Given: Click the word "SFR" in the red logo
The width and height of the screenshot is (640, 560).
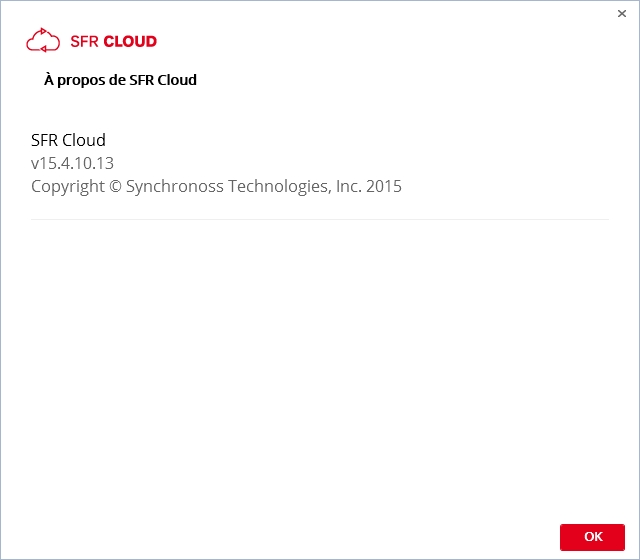Looking at the screenshot, I should [84, 42].
